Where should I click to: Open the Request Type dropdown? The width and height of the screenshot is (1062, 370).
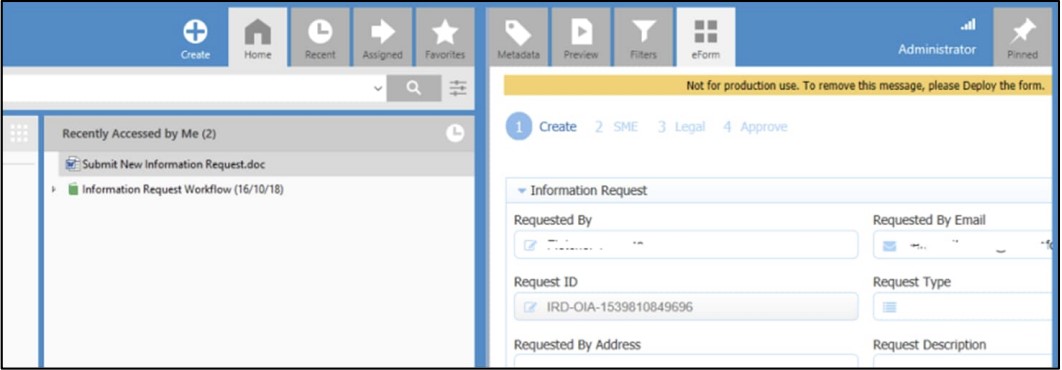(x=962, y=307)
